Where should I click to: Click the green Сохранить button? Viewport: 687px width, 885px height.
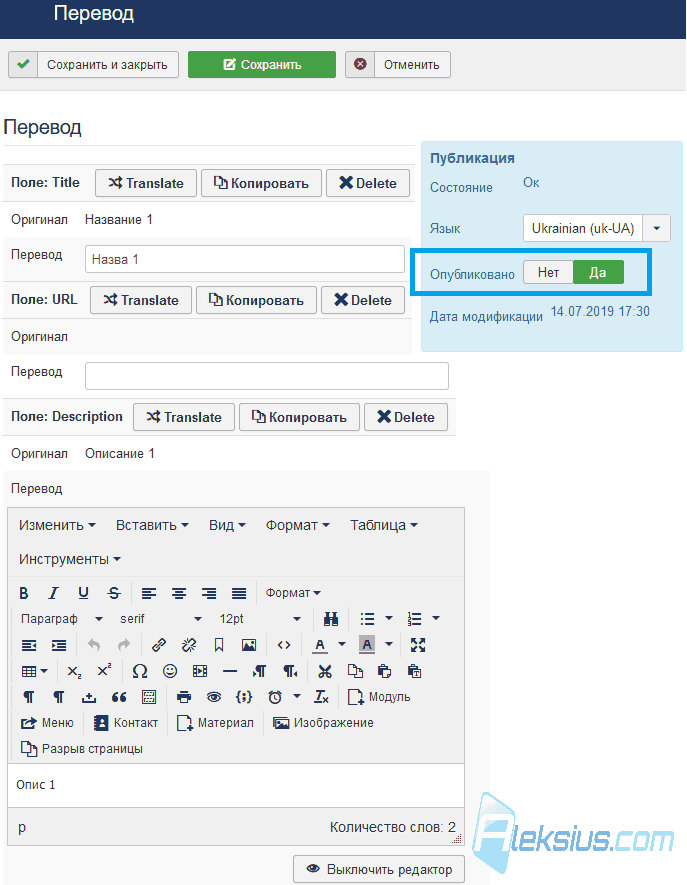tap(262, 64)
